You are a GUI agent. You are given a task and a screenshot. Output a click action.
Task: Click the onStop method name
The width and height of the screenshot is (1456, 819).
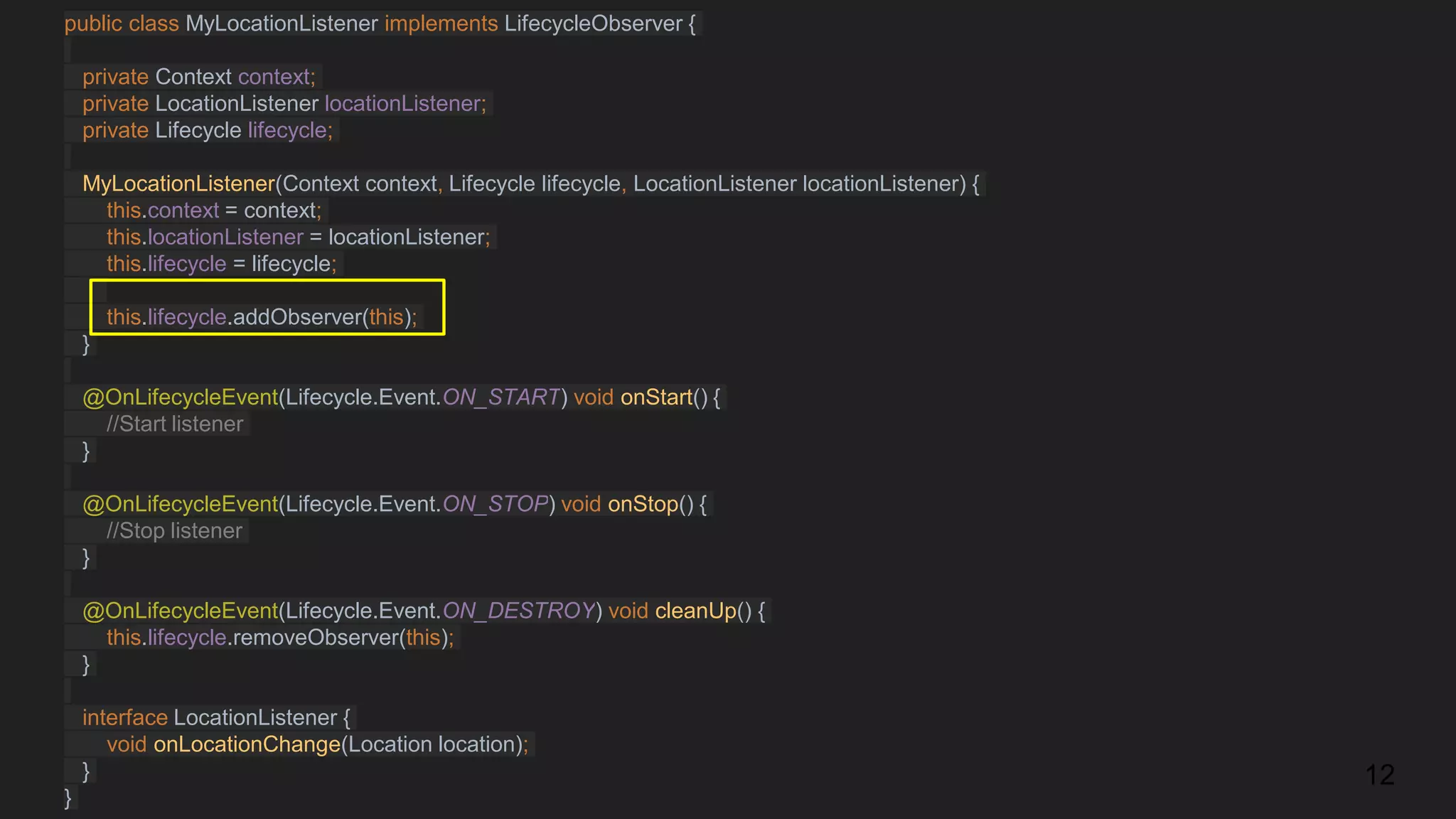(x=643, y=504)
